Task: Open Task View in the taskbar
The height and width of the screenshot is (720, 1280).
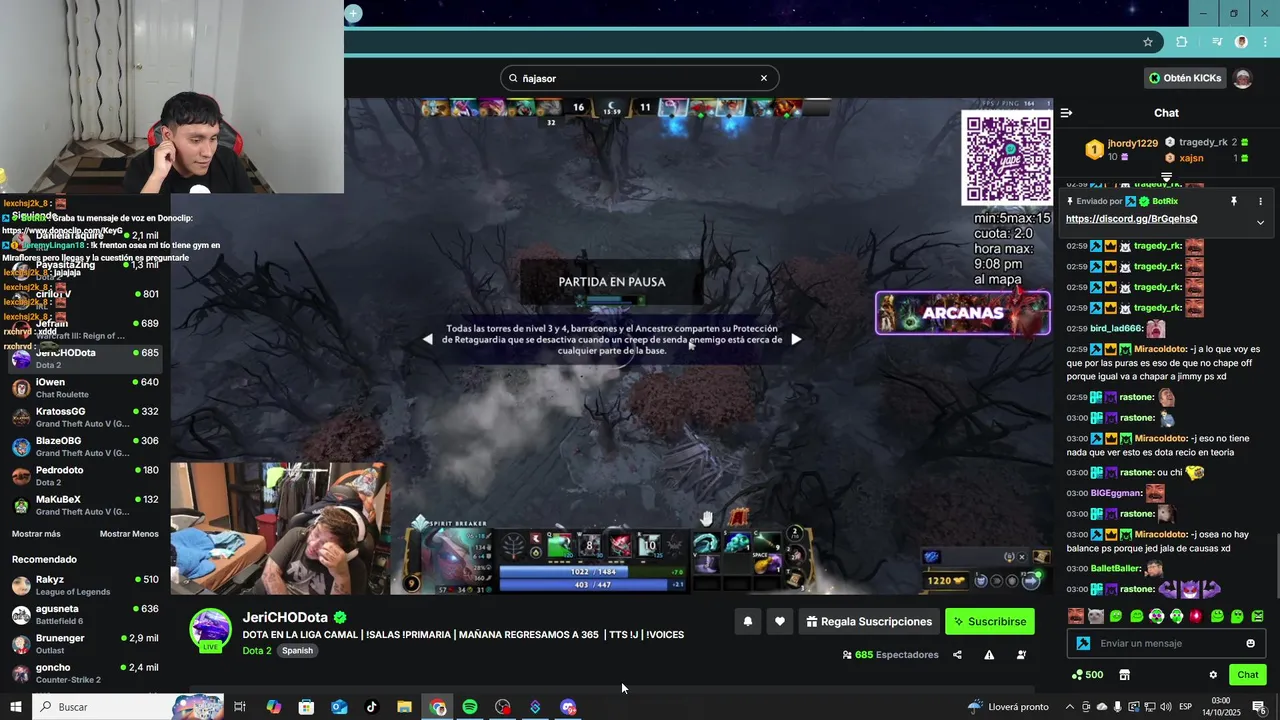Action: (x=240, y=707)
